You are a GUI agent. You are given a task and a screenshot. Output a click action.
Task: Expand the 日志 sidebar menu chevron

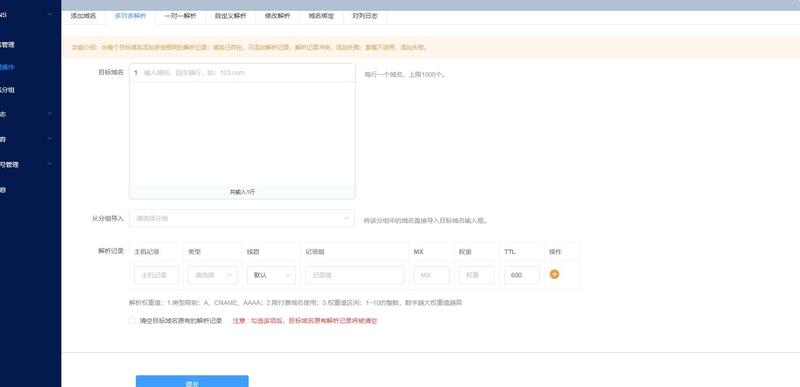pyautogui.click(x=49, y=114)
